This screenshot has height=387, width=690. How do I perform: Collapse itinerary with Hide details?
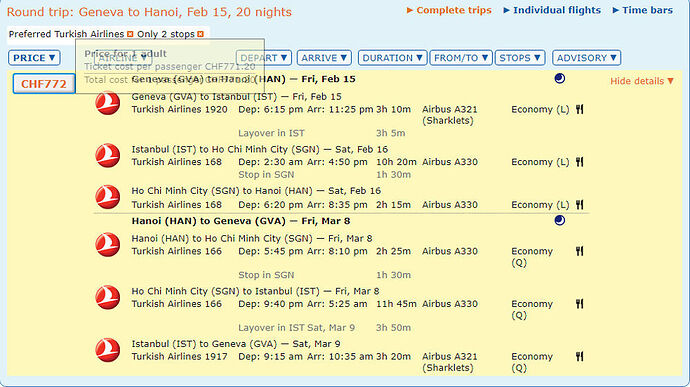pos(642,81)
